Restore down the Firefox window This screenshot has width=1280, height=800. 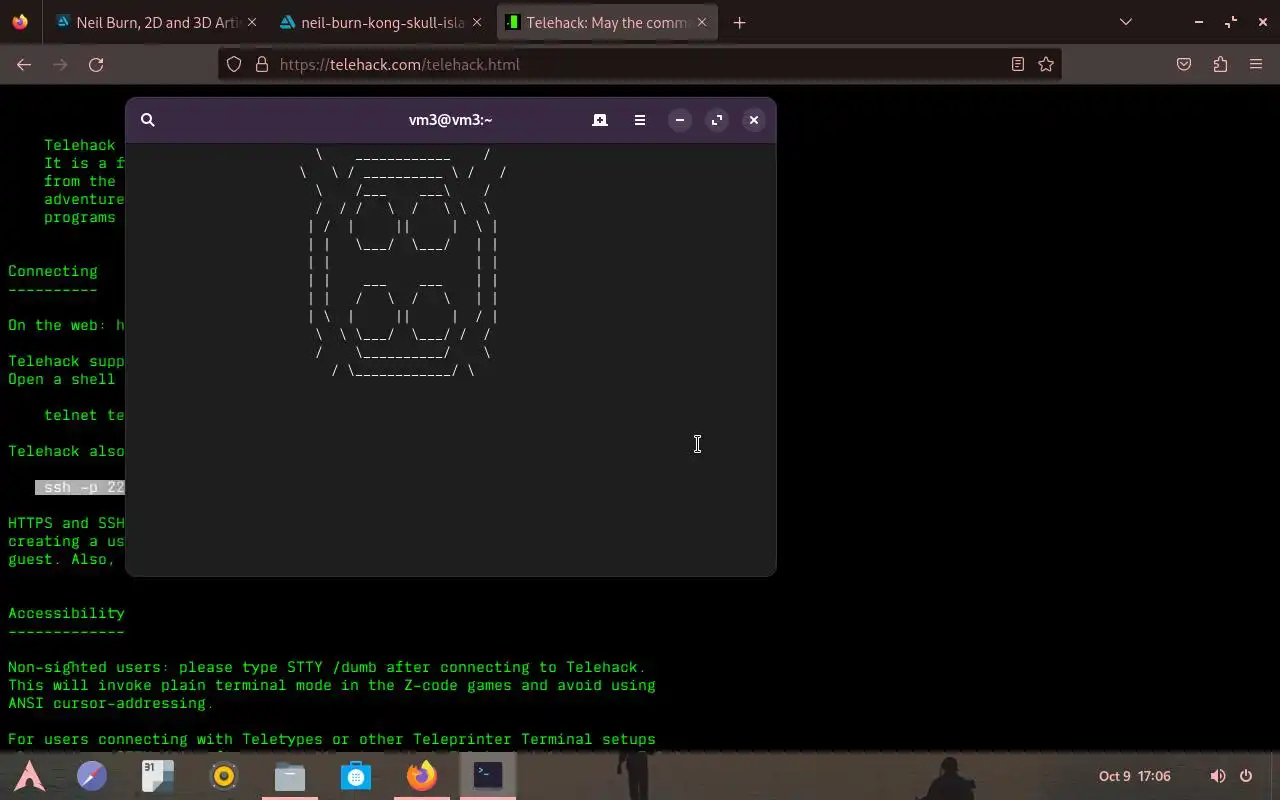coord(1231,22)
